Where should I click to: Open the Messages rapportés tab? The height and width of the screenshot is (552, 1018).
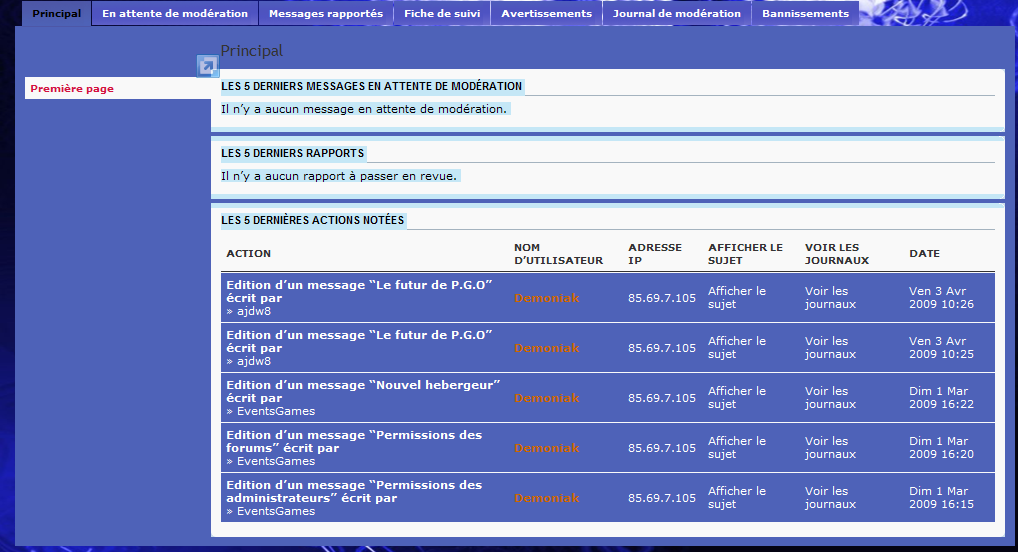[x=325, y=14]
